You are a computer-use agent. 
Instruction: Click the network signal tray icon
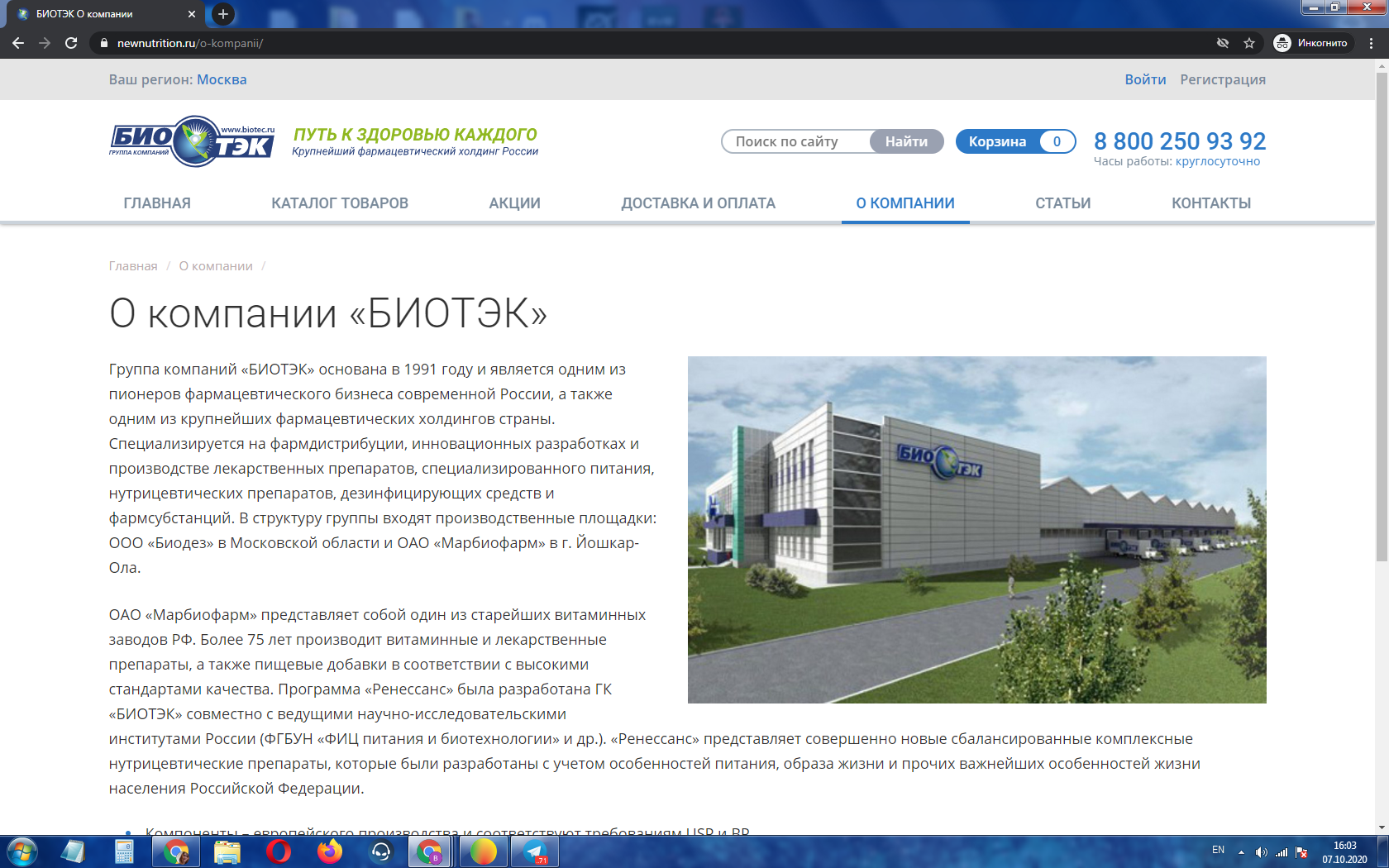pos(1282,852)
